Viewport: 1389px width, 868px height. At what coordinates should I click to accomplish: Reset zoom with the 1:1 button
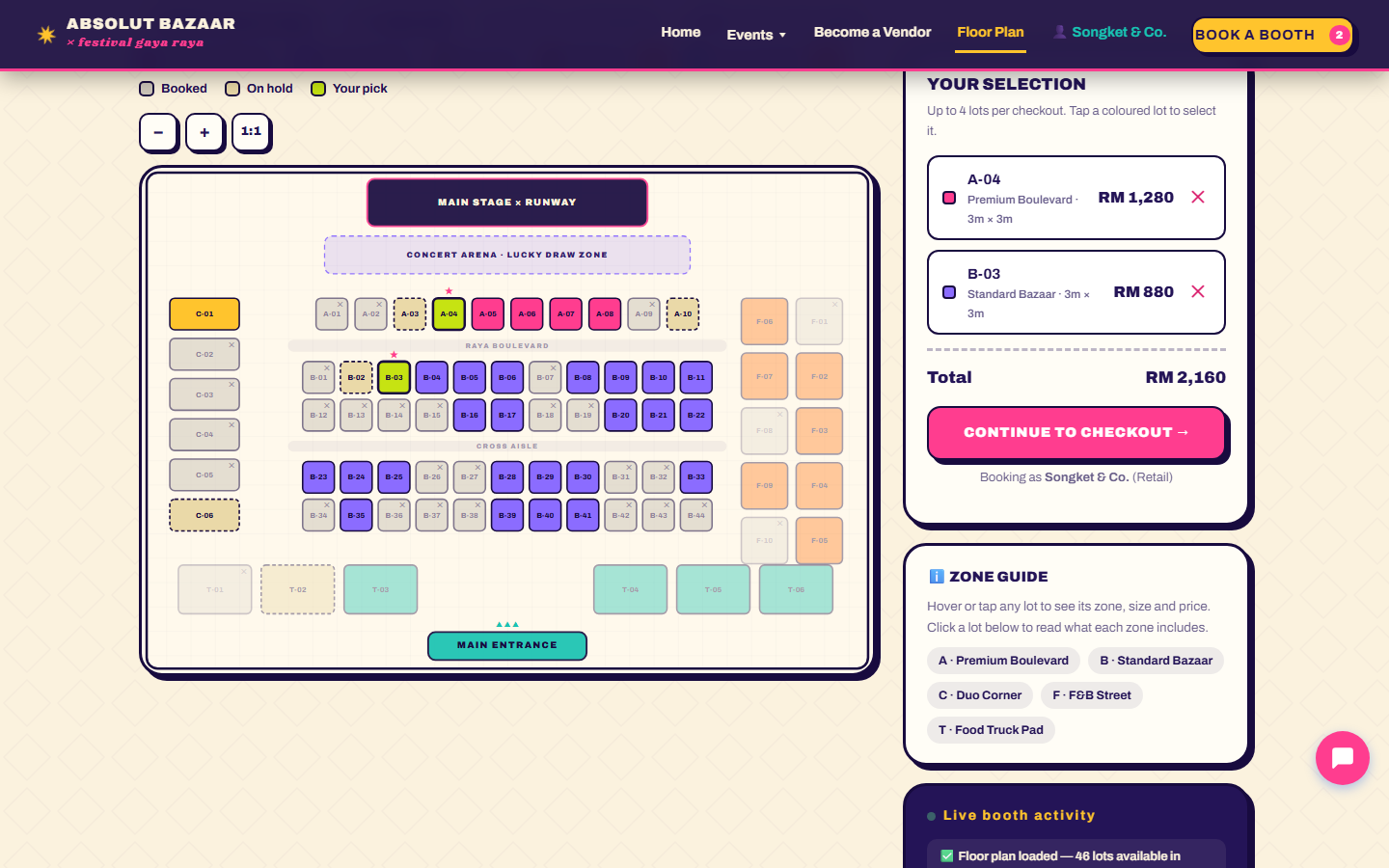[x=251, y=132]
